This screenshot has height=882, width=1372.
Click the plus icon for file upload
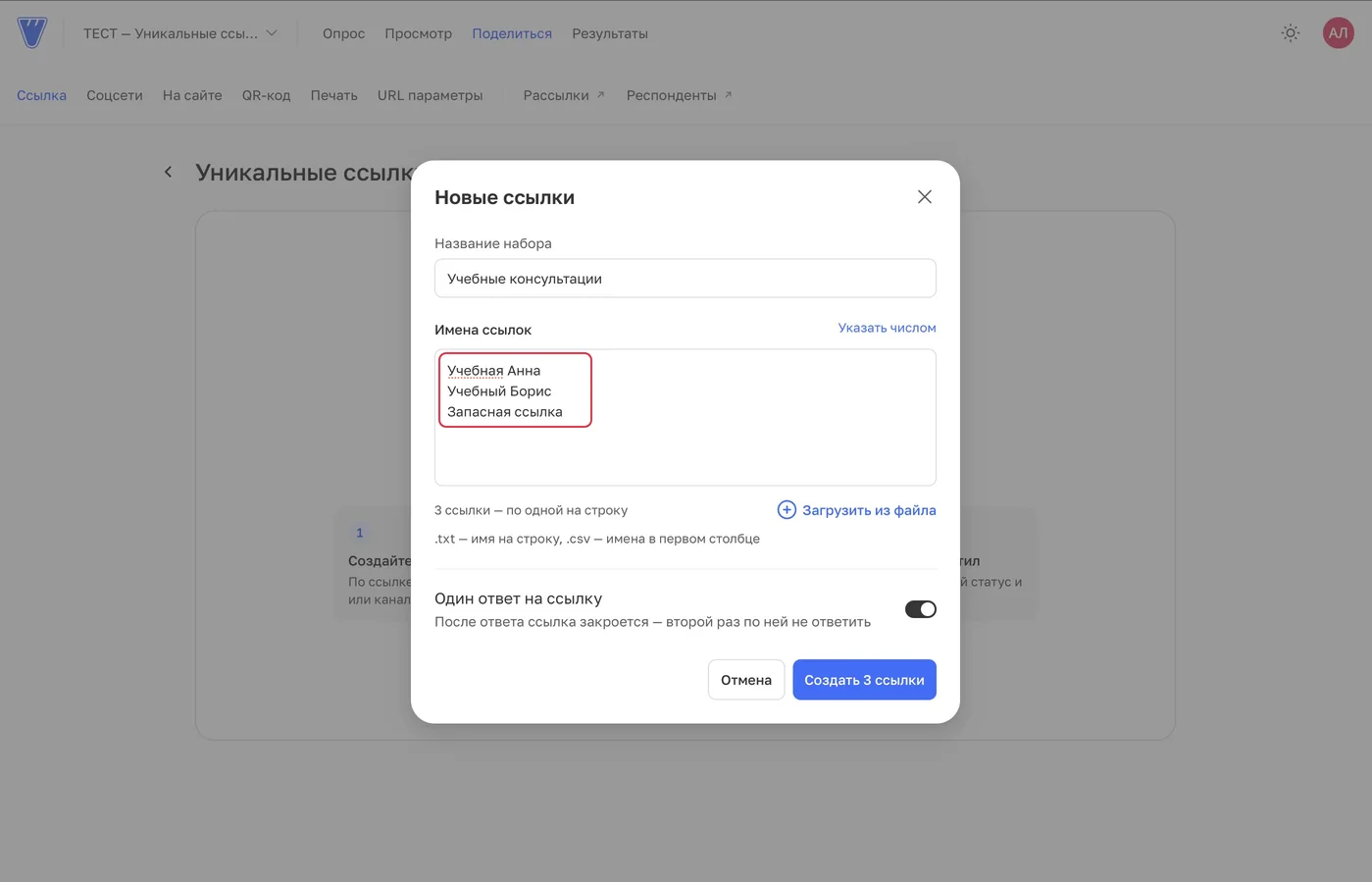(787, 510)
